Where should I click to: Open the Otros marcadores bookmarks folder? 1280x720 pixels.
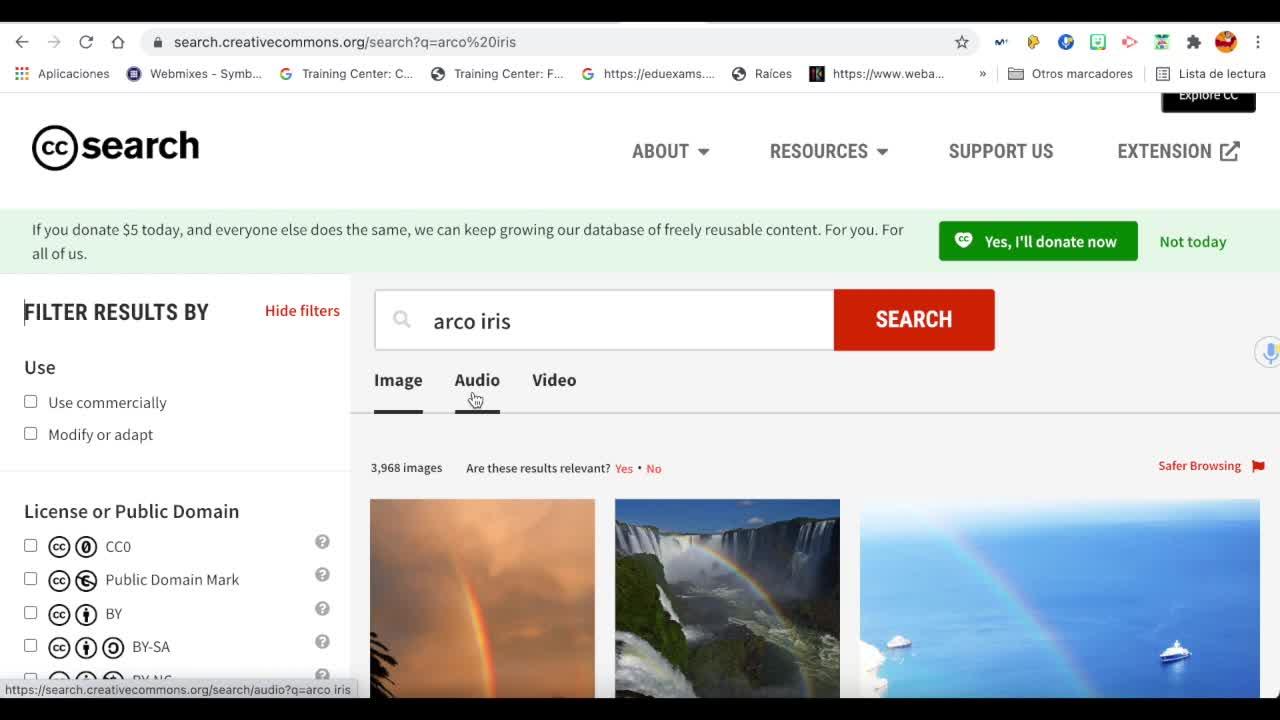point(1071,74)
